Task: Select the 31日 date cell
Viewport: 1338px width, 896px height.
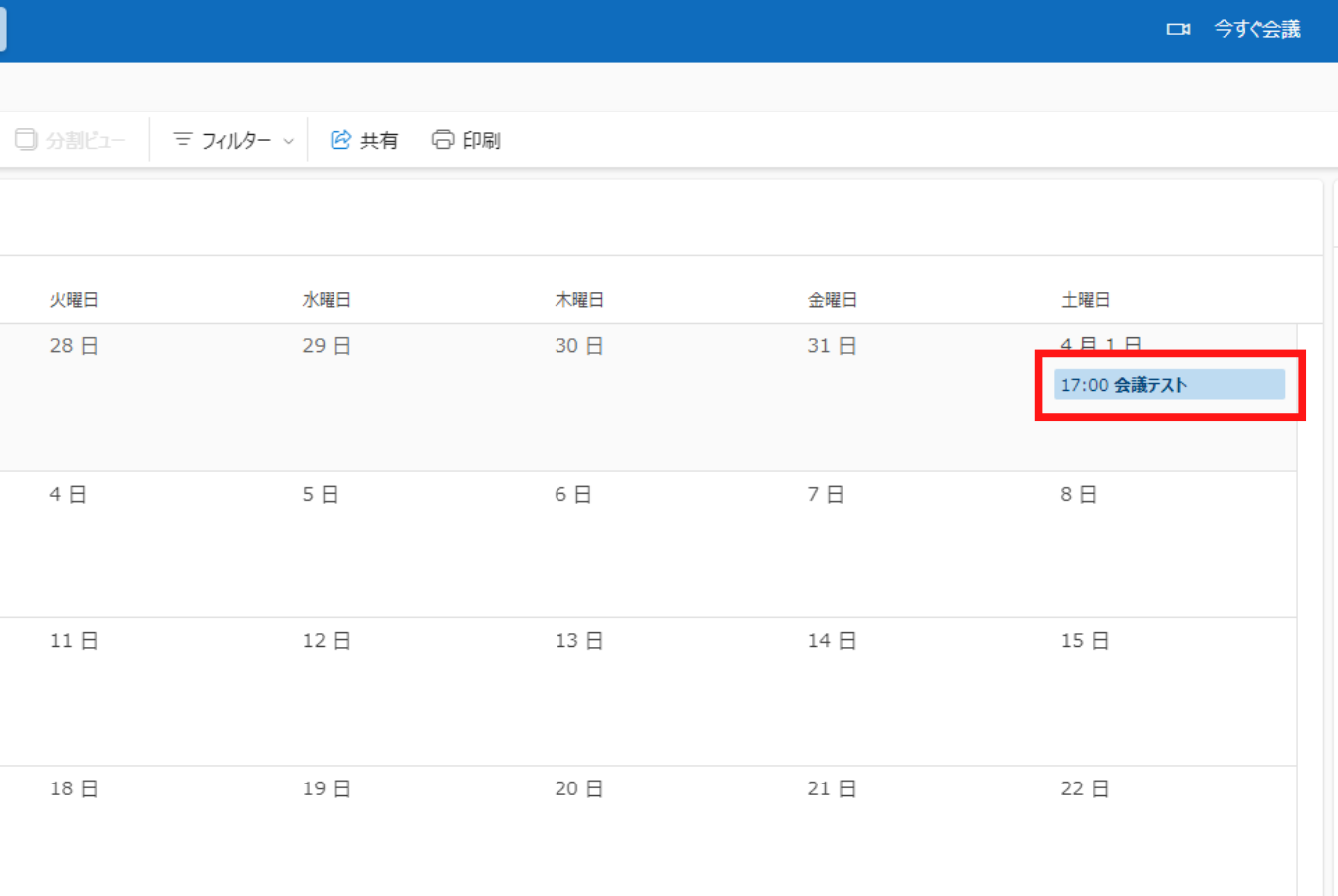Action: pyautogui.click(x=832, y=345)
